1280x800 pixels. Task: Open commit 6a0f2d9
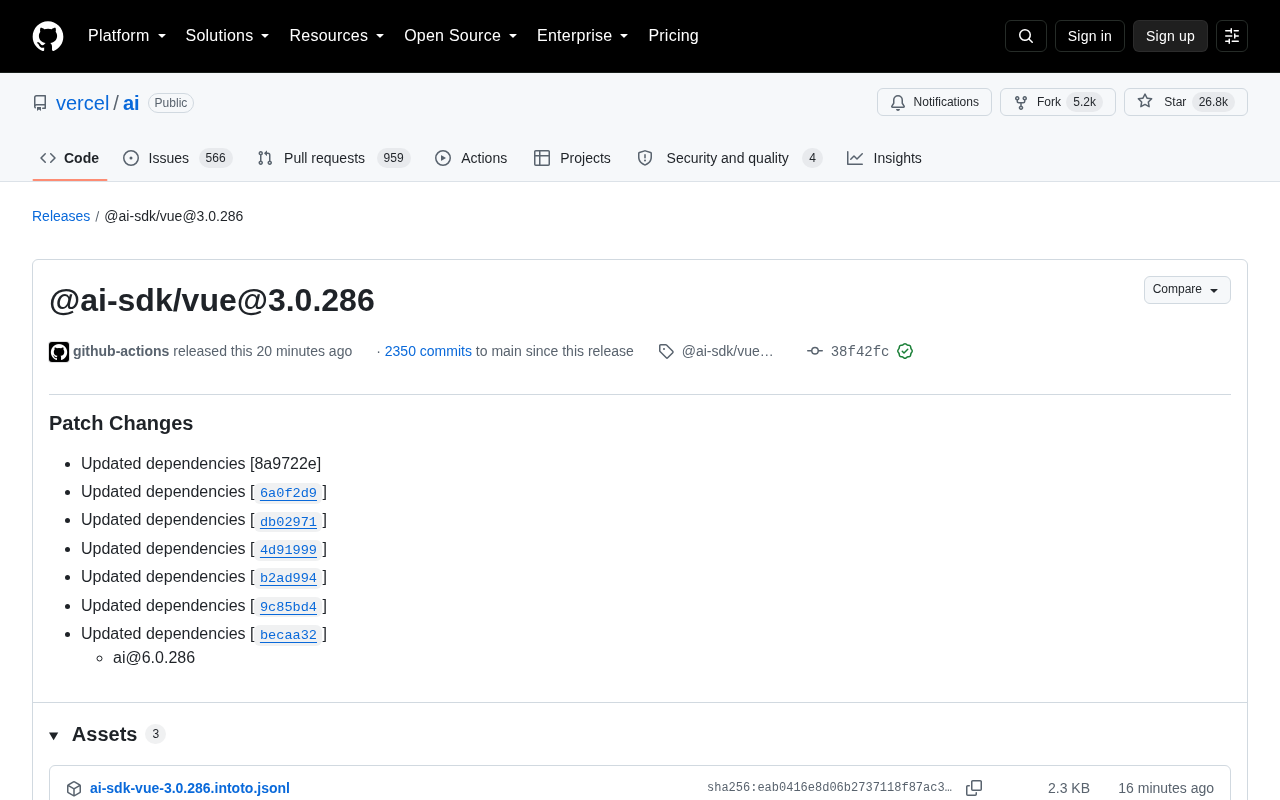click(288, 493)
